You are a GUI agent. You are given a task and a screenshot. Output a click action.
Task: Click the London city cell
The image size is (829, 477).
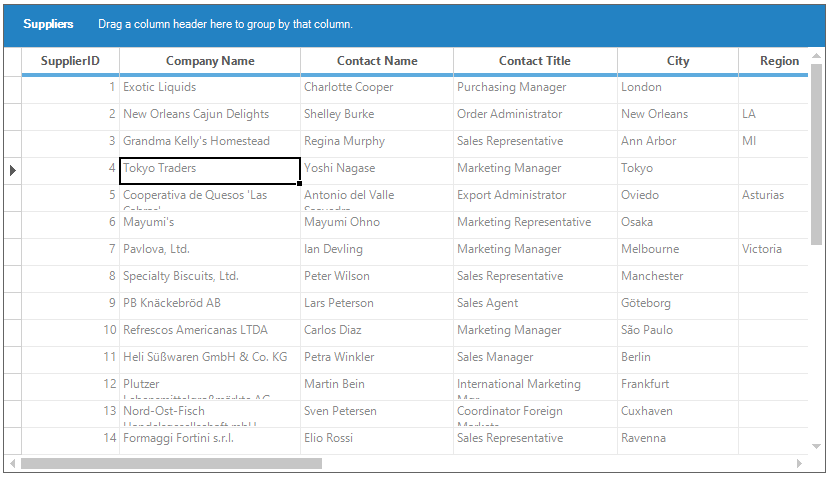coord(678,90)
